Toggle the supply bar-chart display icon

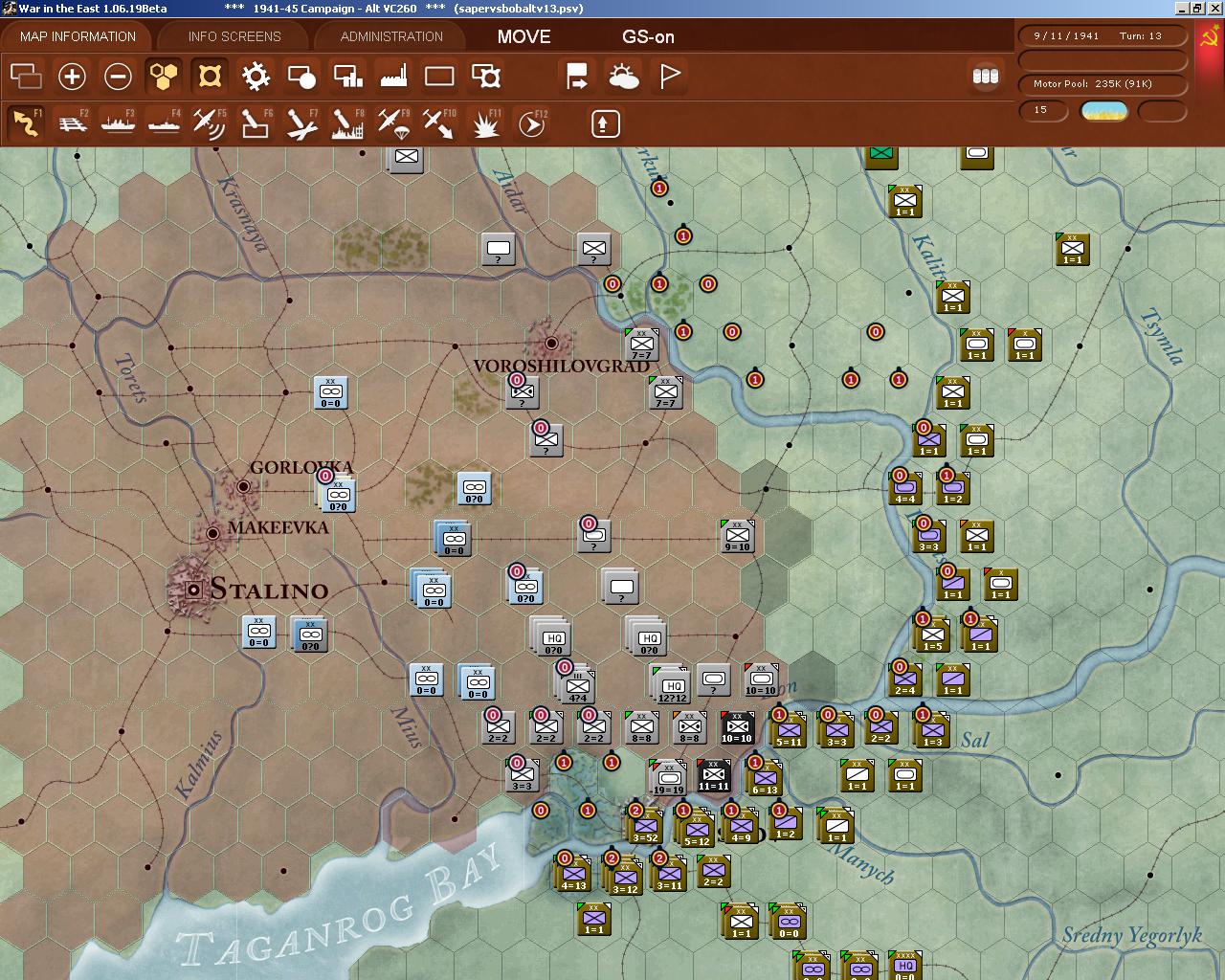[347, 76]
